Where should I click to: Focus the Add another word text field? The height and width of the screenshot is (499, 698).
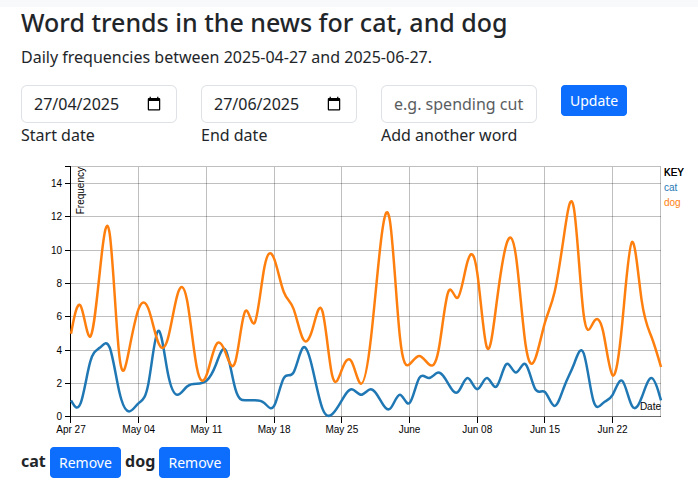tap(458, 104)
